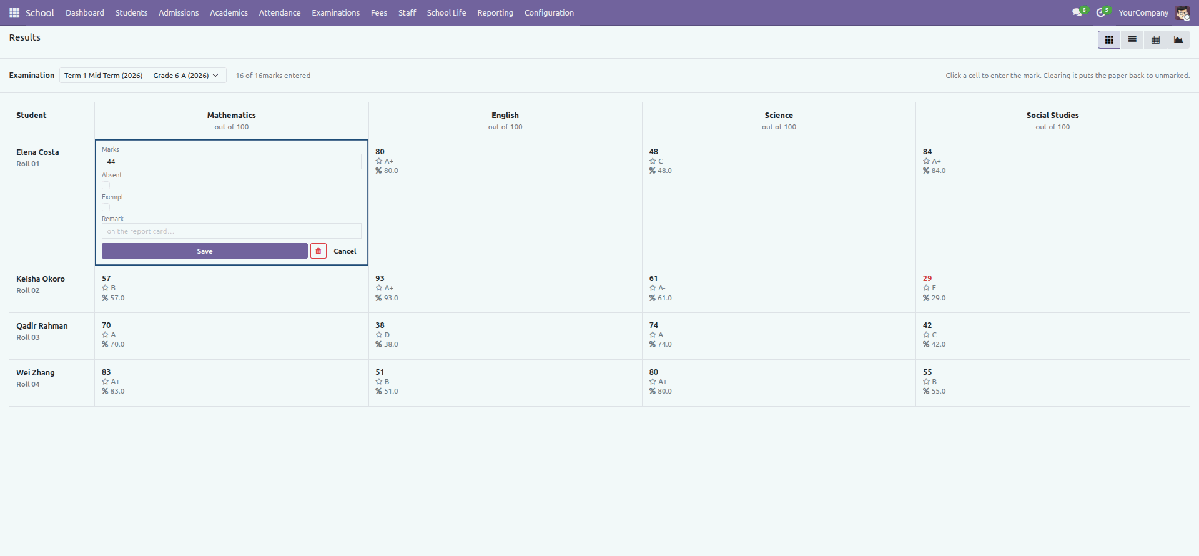Click the Remark field for the report card
This screenshot has width=1199, height=556.
(x=232, y=231)
